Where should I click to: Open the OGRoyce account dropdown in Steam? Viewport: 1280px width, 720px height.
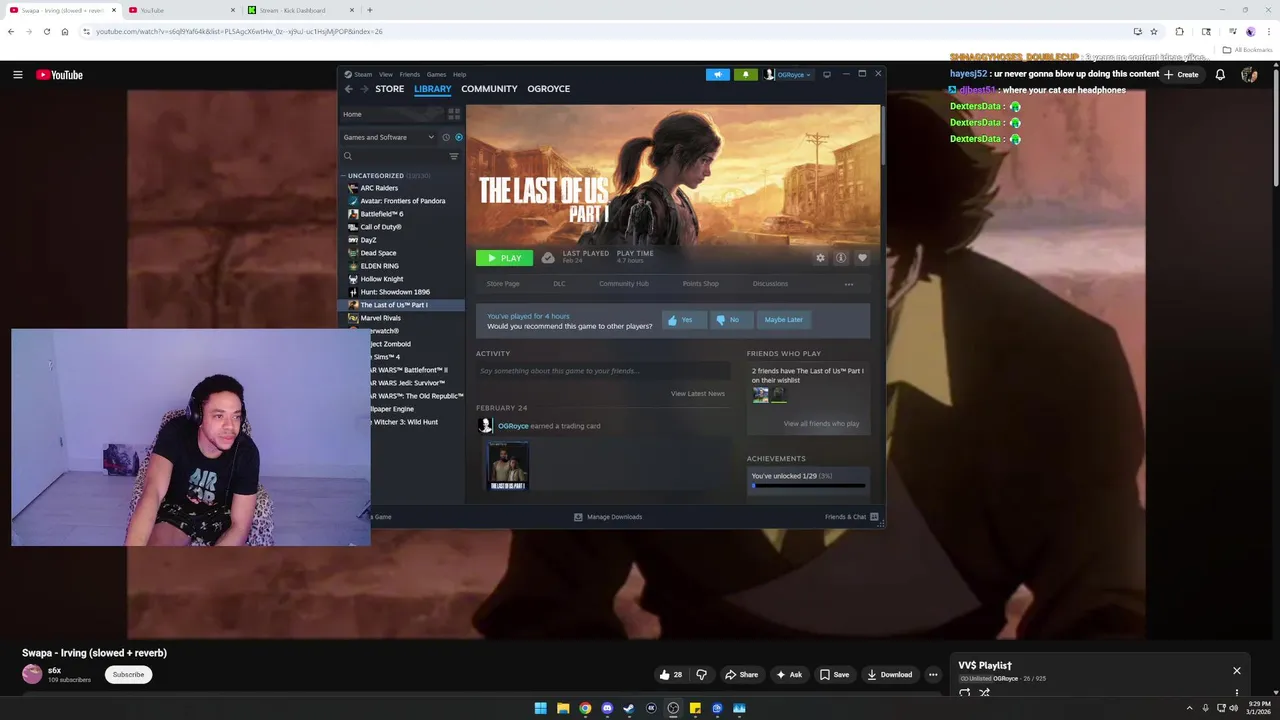(789, 74)
